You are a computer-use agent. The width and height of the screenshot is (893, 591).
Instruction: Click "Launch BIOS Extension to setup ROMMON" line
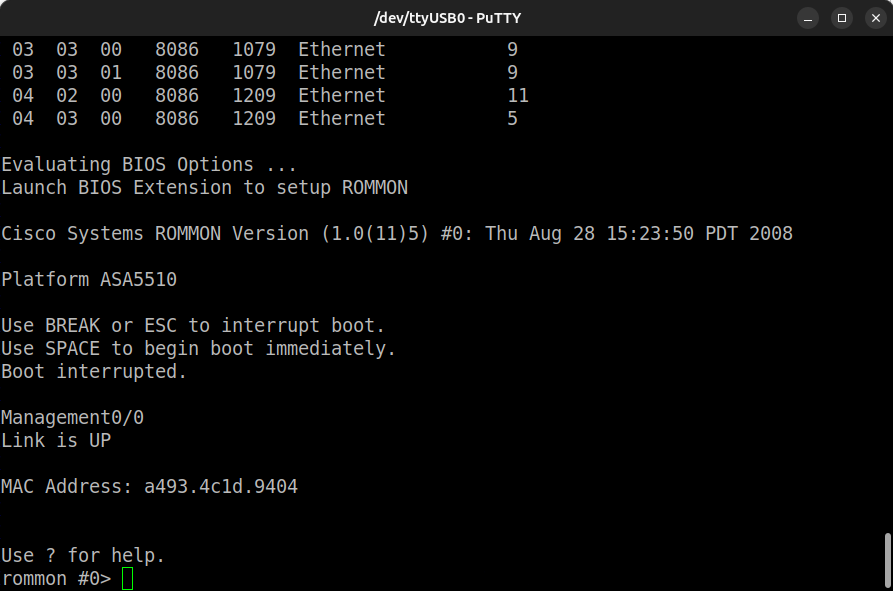click(204, 188)
